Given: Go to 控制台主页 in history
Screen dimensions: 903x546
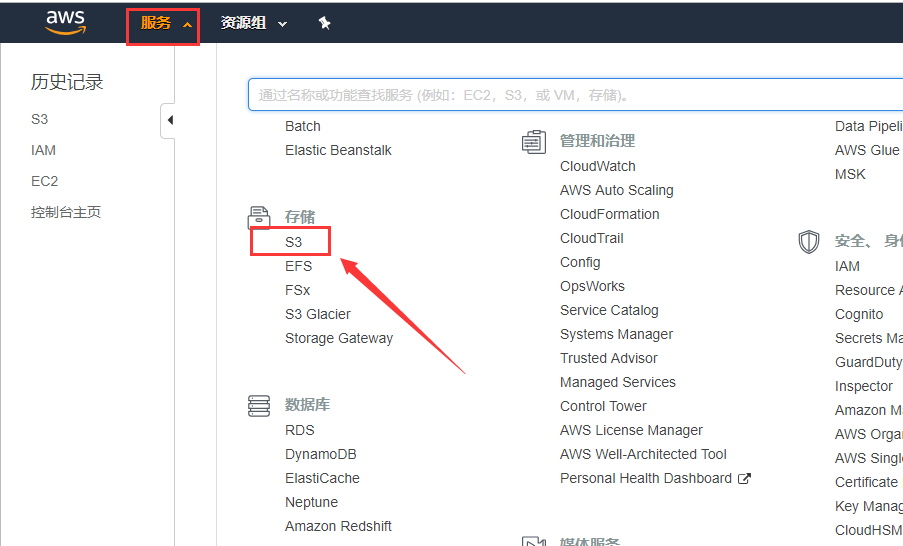Looking at the screenshot, I should click(66, 212).
